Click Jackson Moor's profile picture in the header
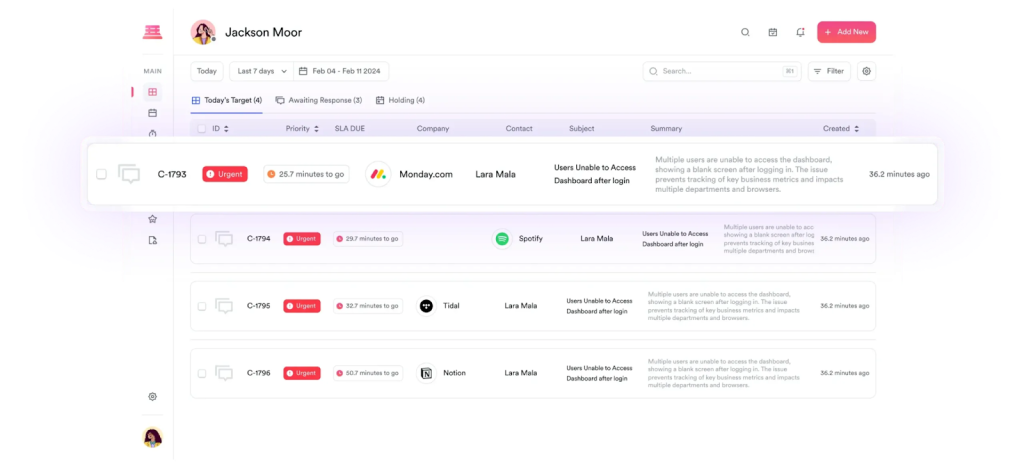1024x469 pixels. [203, 32]
